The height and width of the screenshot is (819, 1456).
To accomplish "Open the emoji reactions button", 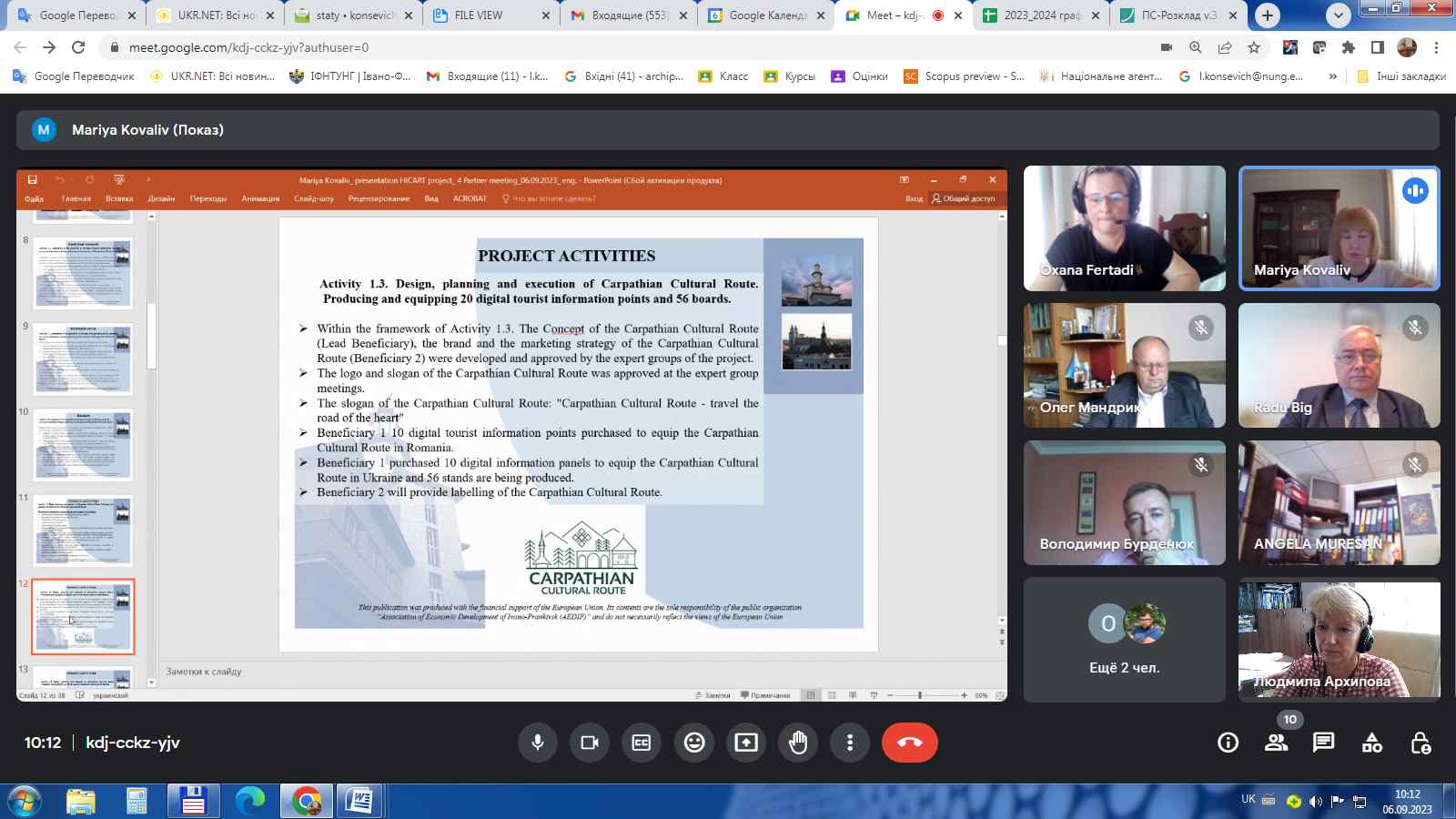I will [x=694, y=743].
